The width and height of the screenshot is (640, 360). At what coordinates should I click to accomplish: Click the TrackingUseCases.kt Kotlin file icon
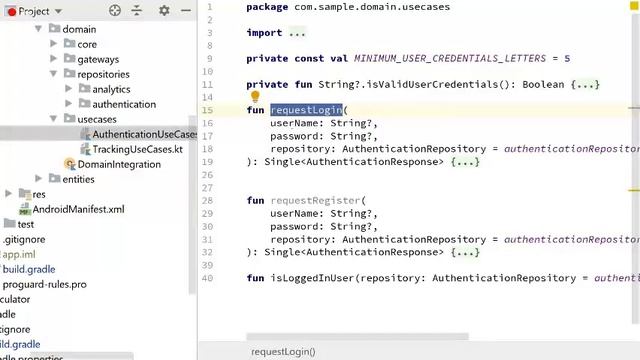tap(85, 149)
